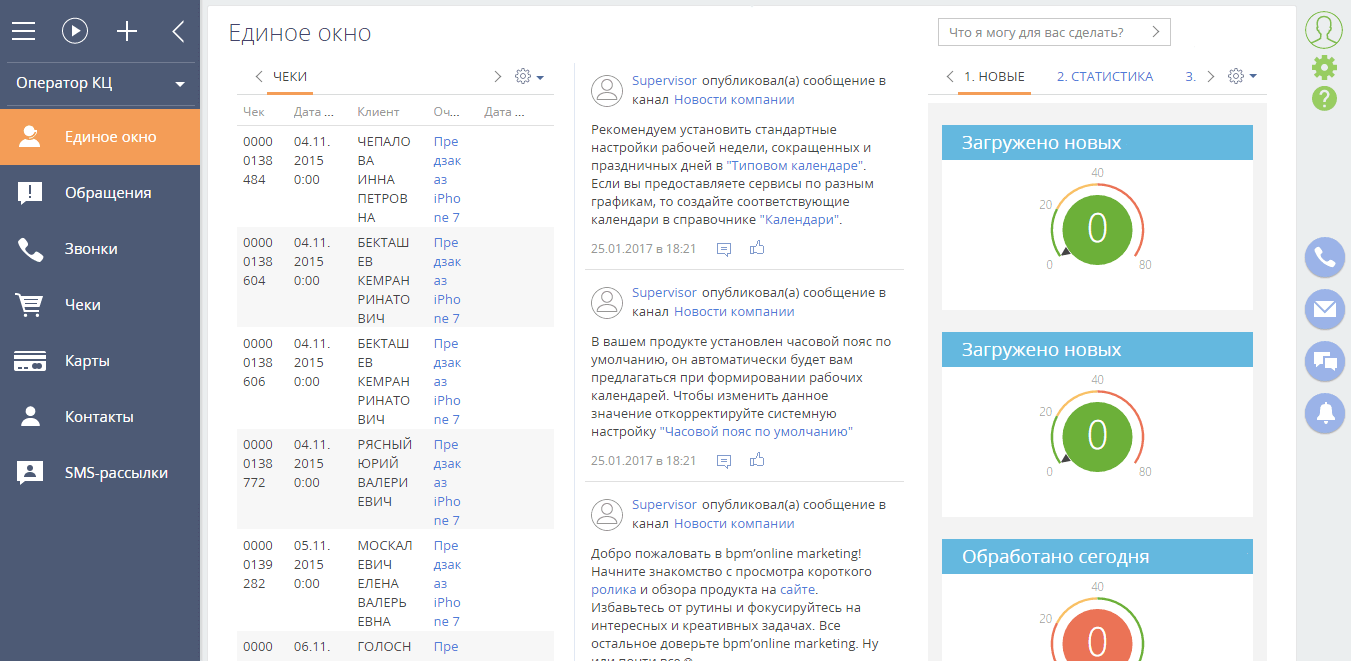Click the Предзаказ iPhone 7 link for РЯСНЫЙ
The width and height of the screenshot is (1351, 661).
(447, 483)
